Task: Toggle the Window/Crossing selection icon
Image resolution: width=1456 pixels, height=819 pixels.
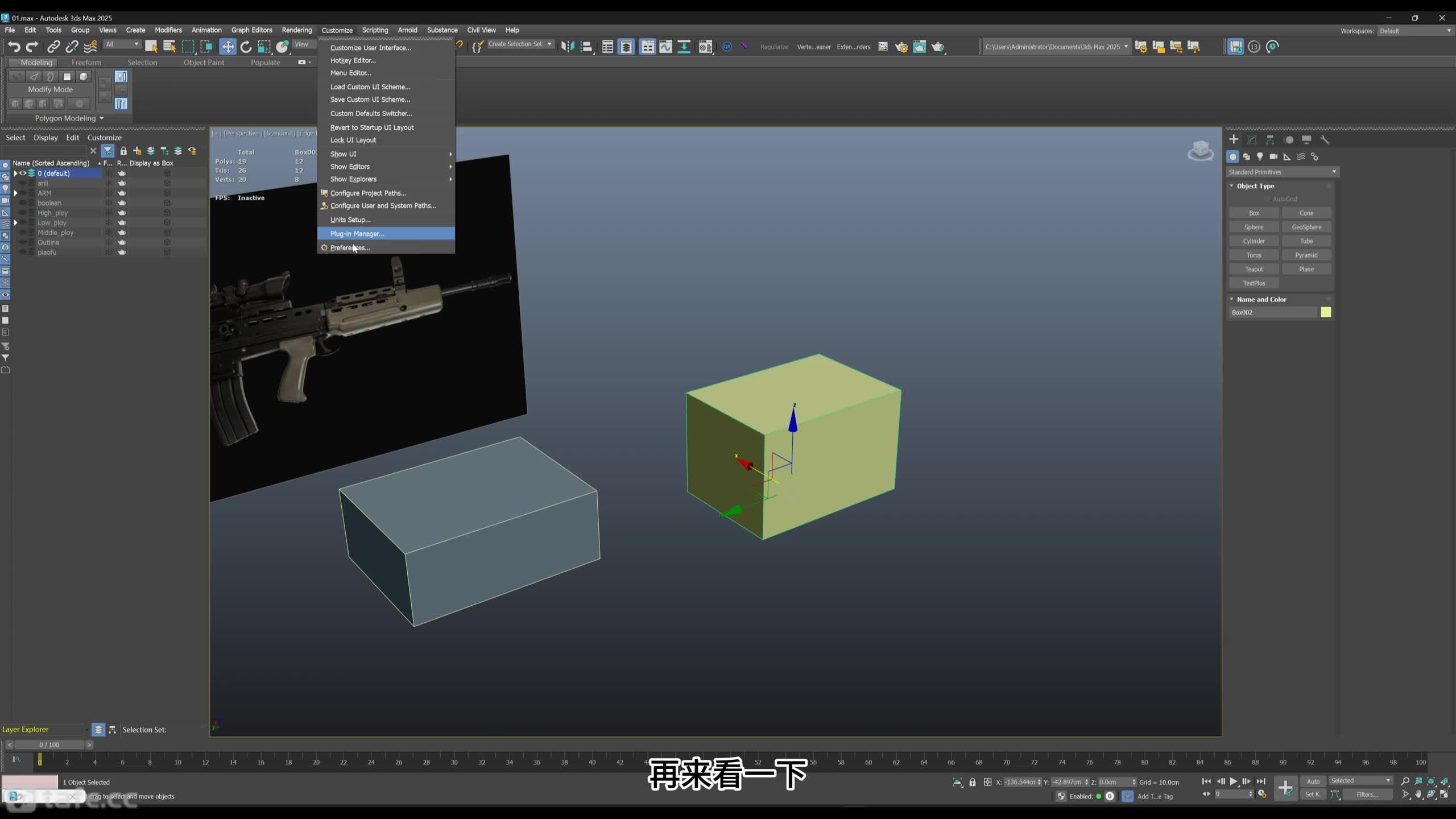Action: click(206, 47)
